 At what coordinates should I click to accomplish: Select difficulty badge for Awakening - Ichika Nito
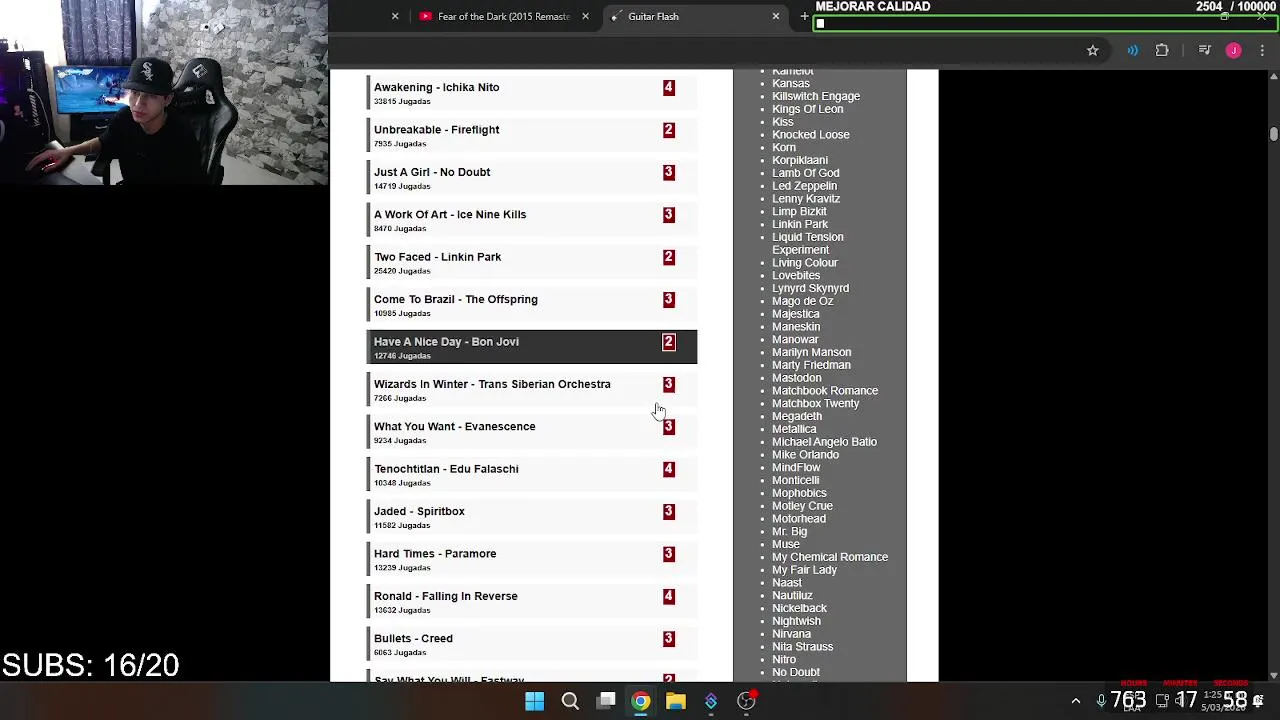669,88
